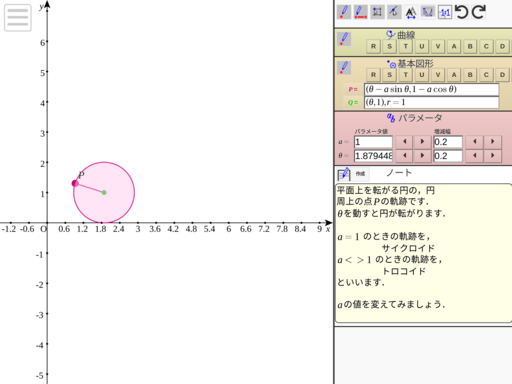Increase θ step size with right arrow
512x384 pixels.
coord(492,156)
